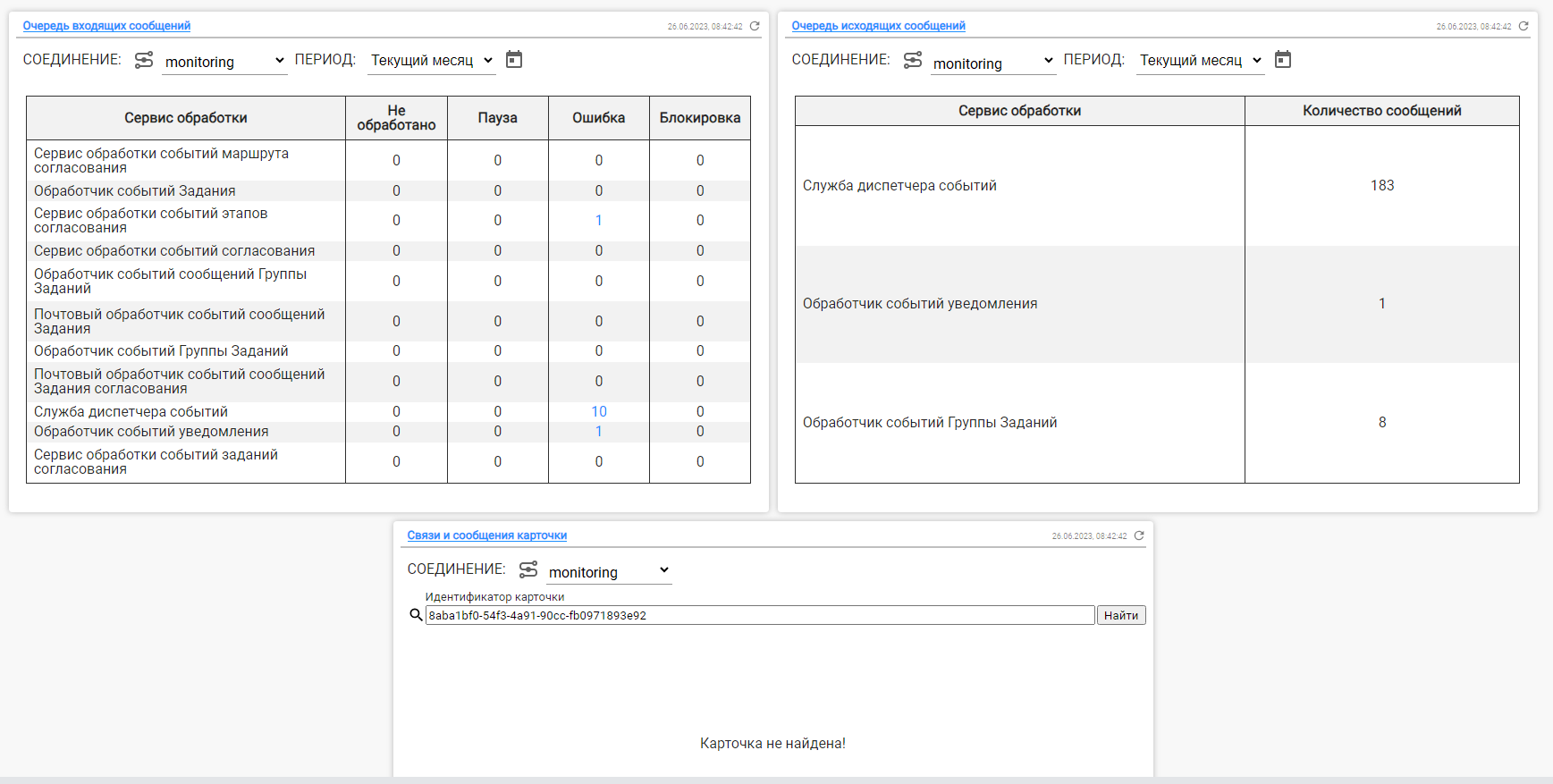Open period dropdown in incoming queue panel
The image size is (1553, 784).
tap(432, 61)
